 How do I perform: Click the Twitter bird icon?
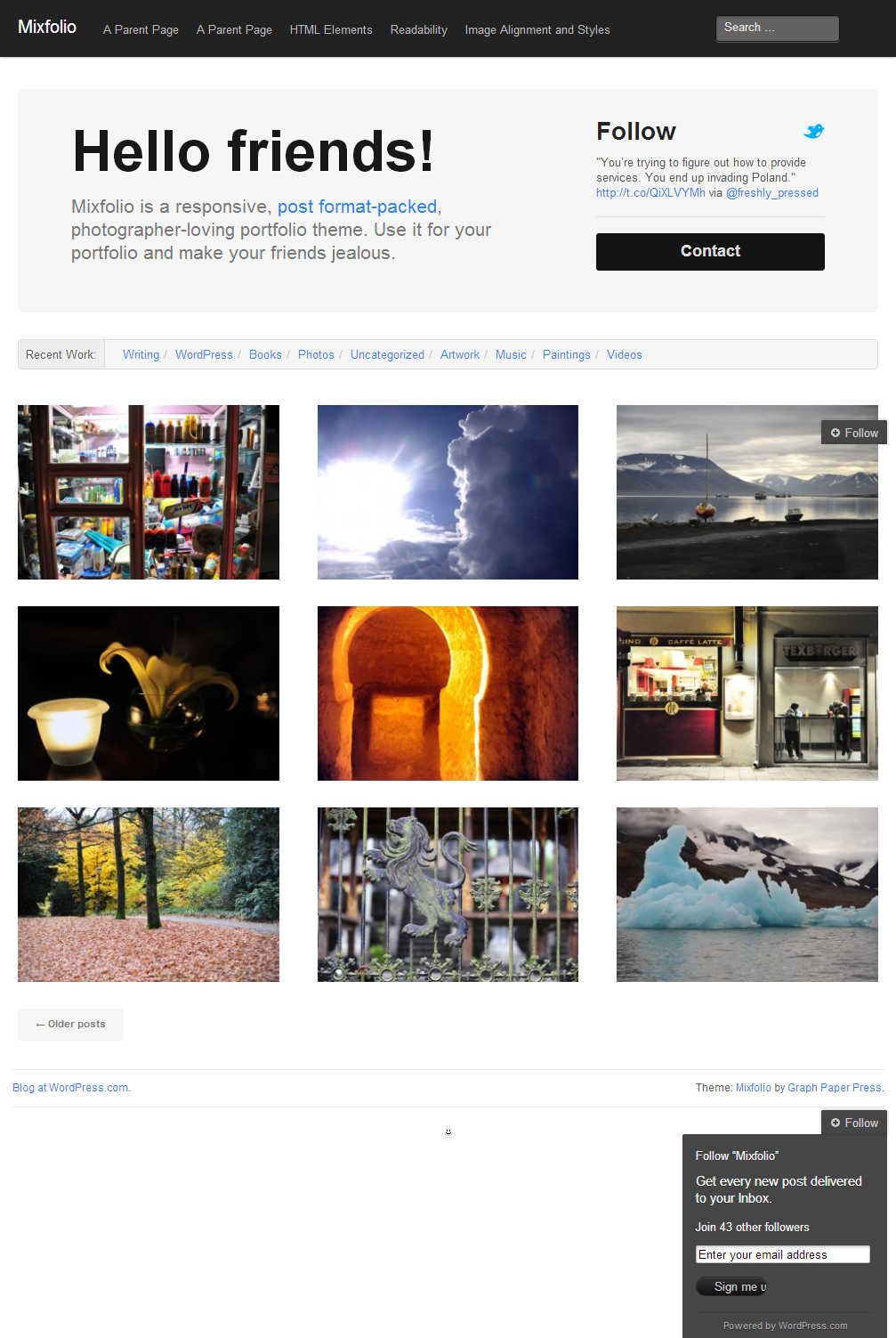813,131
